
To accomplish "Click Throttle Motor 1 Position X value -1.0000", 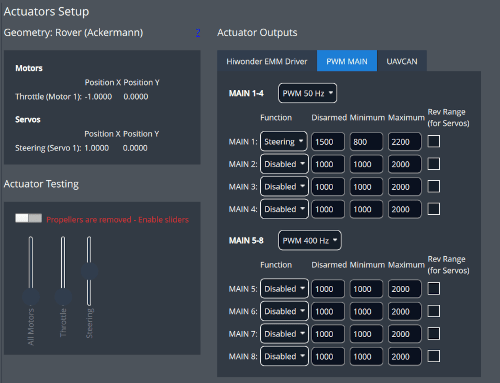I will 98,97.
